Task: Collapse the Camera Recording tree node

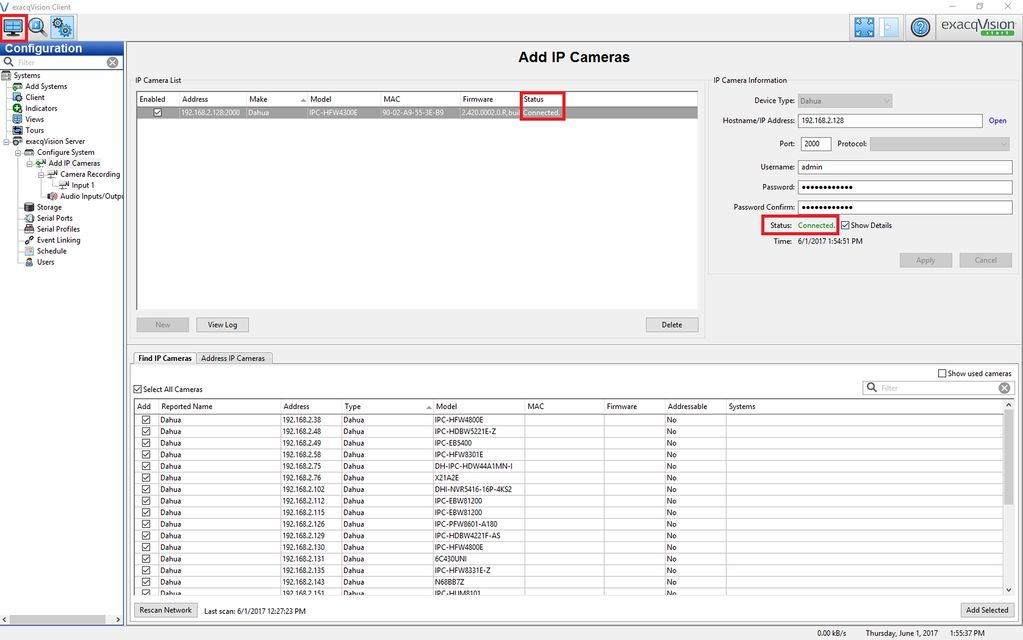Action: click(40, 174)
